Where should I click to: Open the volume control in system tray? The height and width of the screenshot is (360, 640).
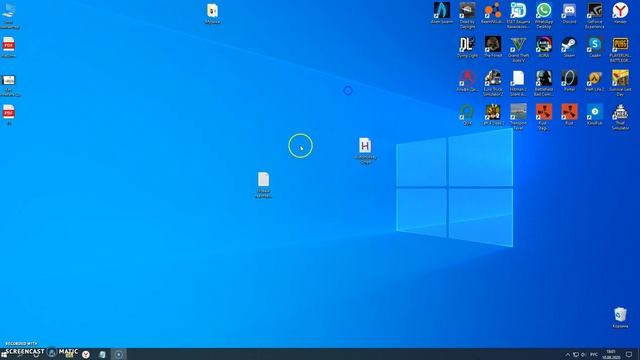pyautogui.click(x=583, y=354)
